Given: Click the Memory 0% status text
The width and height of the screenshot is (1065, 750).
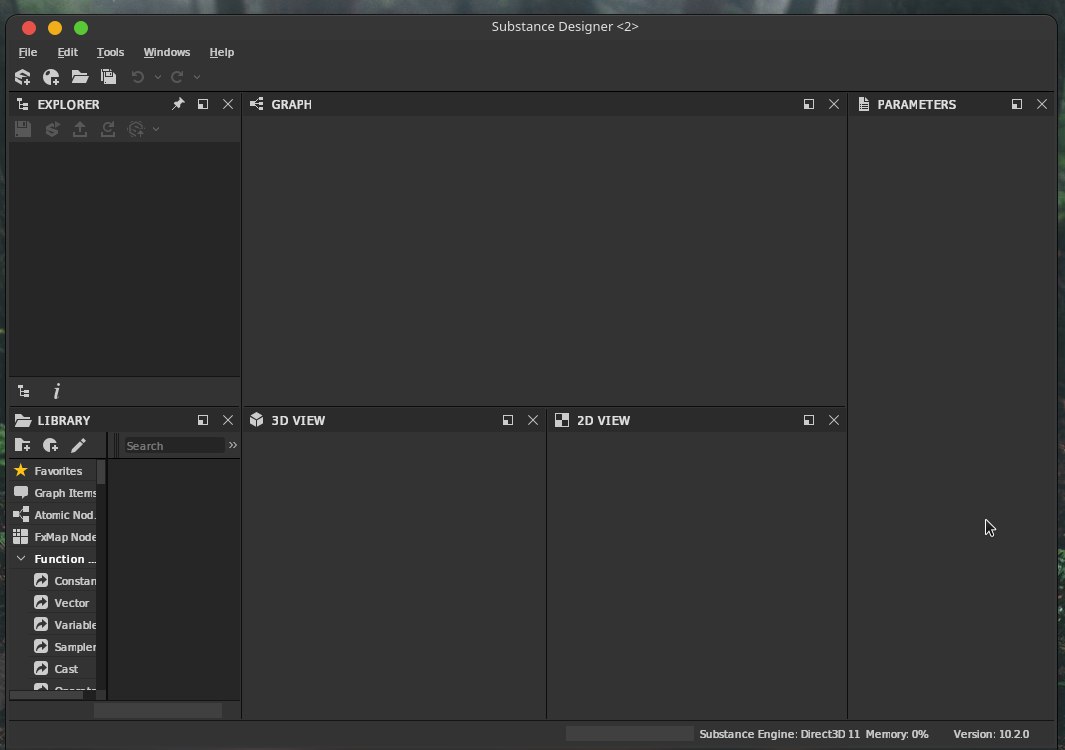Looking at the screenshot, I should [x=897, y=734].
